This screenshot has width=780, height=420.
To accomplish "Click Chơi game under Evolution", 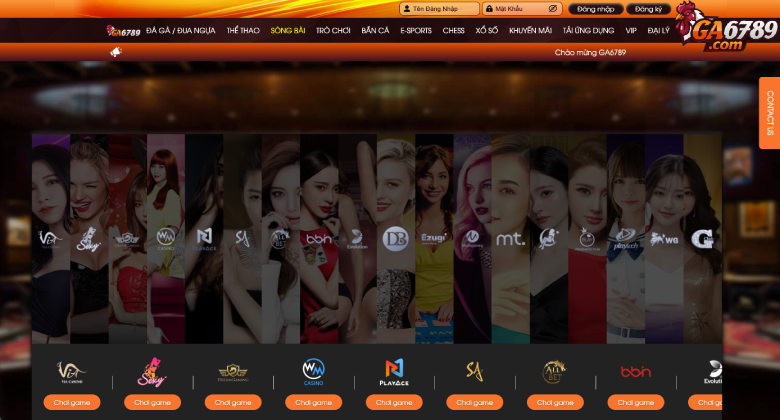I will click(705, 402).
